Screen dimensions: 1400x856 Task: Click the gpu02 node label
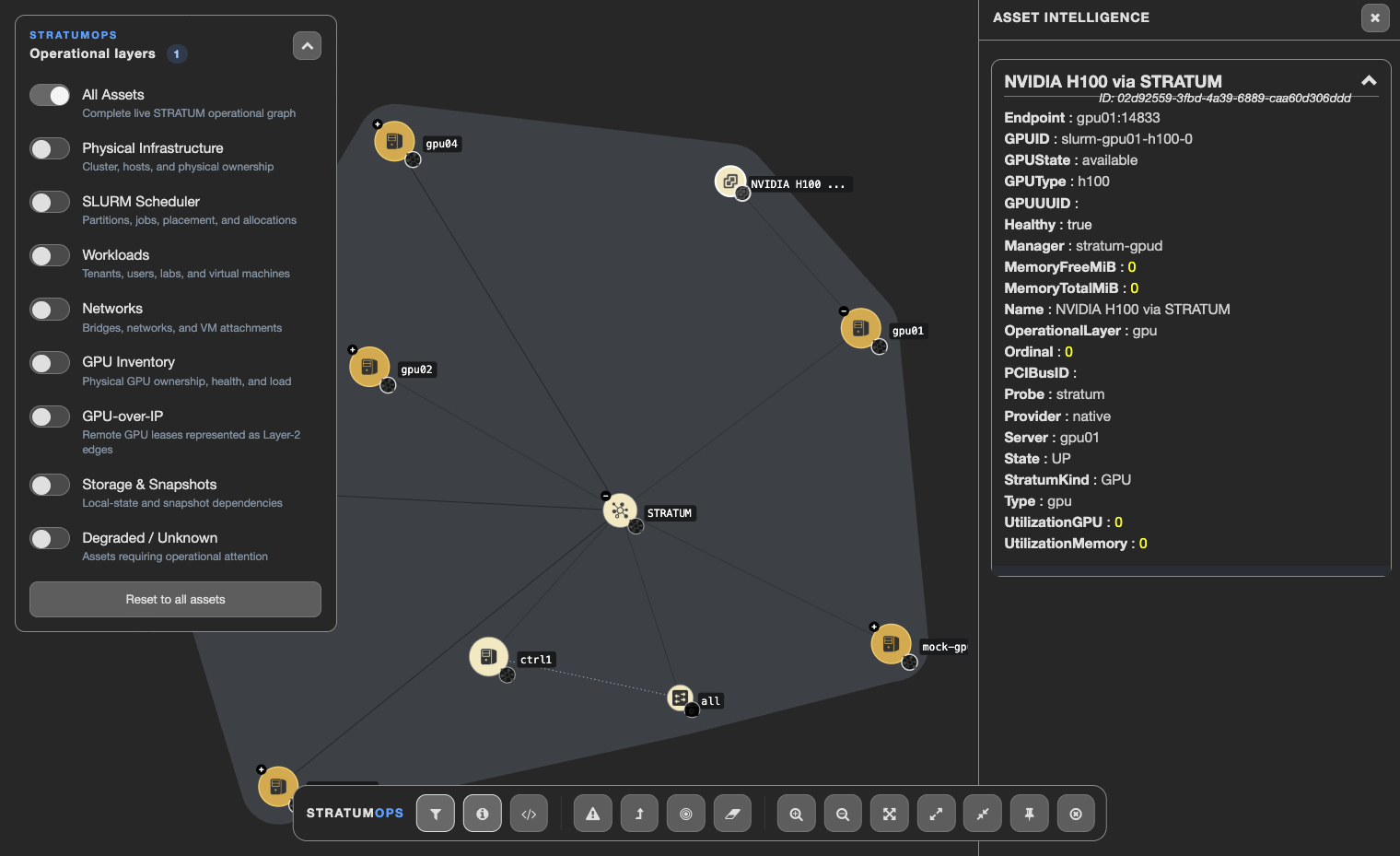click(x=417, y=369)
